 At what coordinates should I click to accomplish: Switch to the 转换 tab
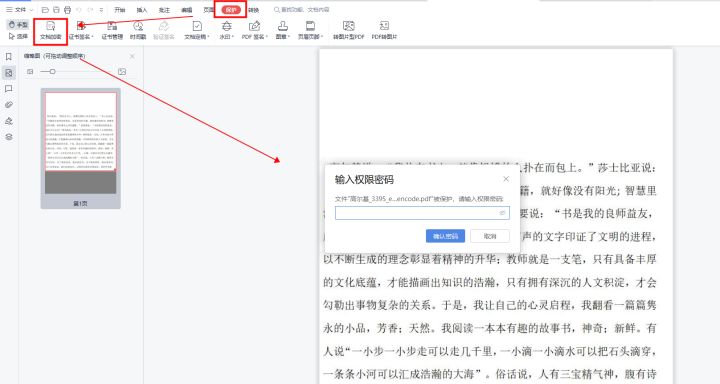253,10
